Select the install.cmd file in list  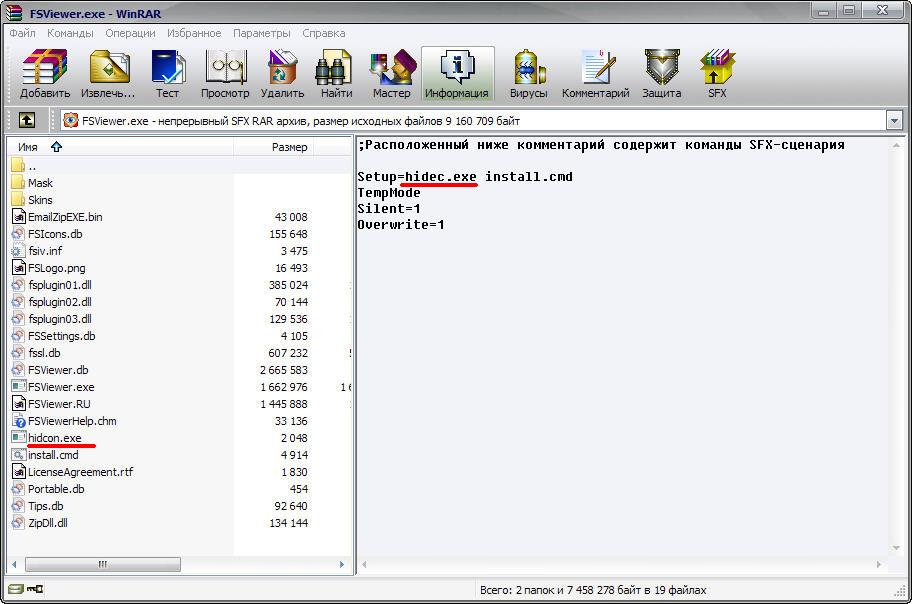[x=45, y=455]
